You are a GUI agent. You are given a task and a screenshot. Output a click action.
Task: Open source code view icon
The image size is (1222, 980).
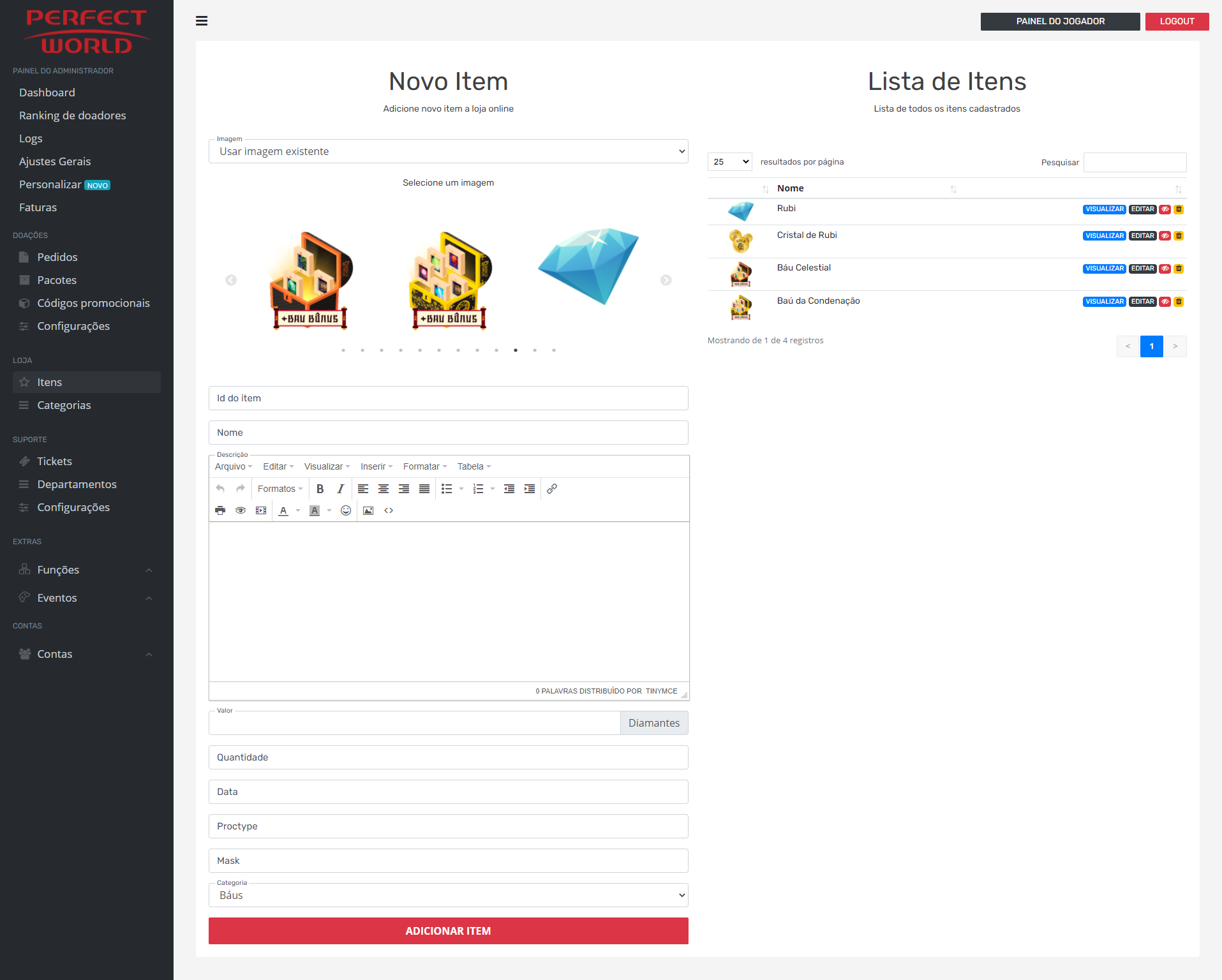coord(389,510)
